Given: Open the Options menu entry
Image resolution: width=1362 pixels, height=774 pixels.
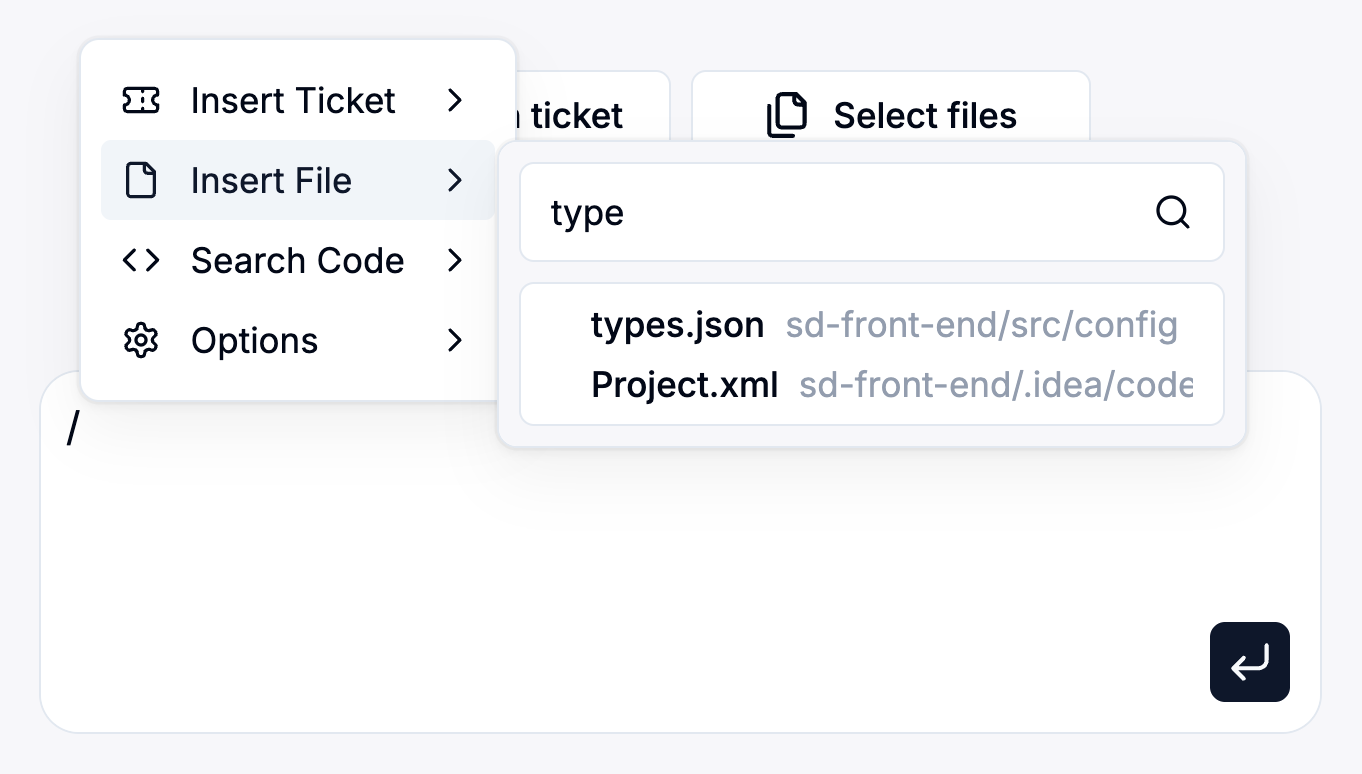Looking at the screenshot, I should click(x=254, y=340).
